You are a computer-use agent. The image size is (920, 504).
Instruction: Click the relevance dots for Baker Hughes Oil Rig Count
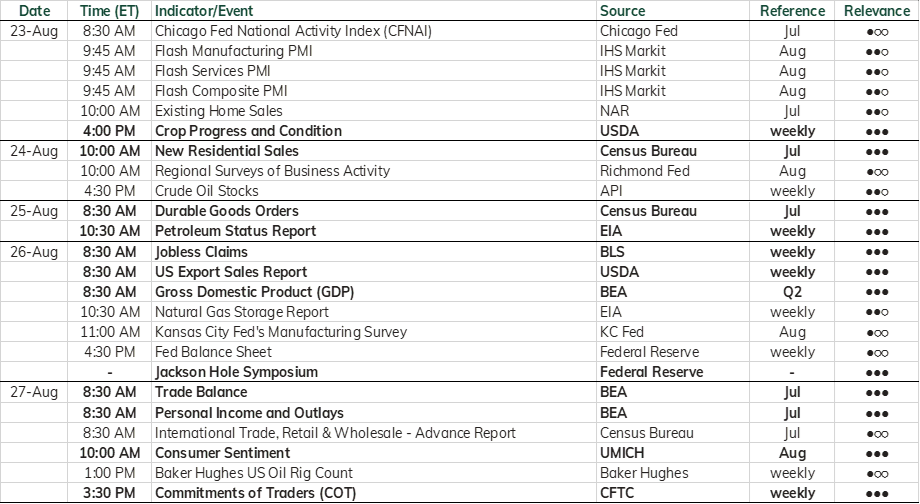tap(877, 473)
